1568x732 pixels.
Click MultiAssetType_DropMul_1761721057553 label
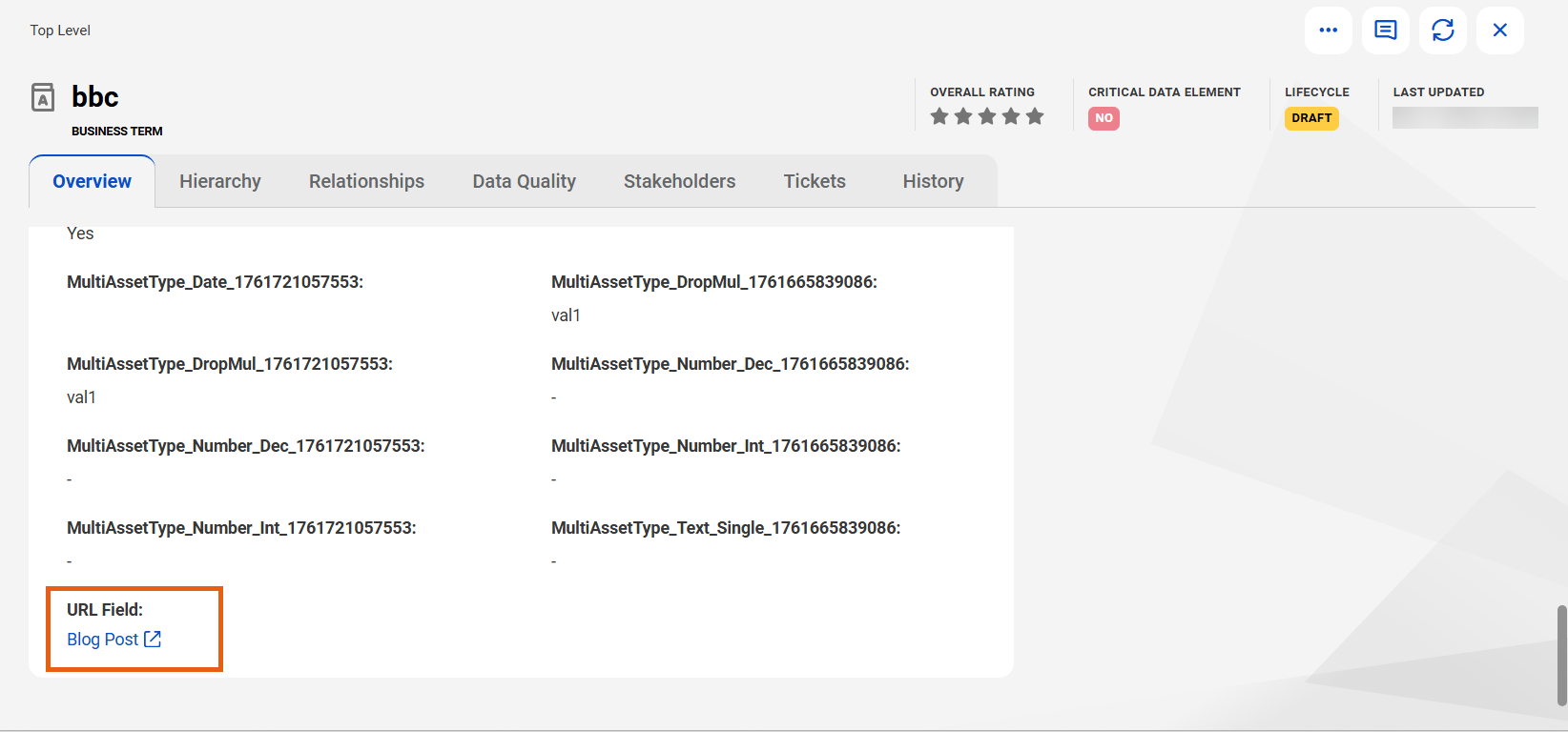coord(229,364)
